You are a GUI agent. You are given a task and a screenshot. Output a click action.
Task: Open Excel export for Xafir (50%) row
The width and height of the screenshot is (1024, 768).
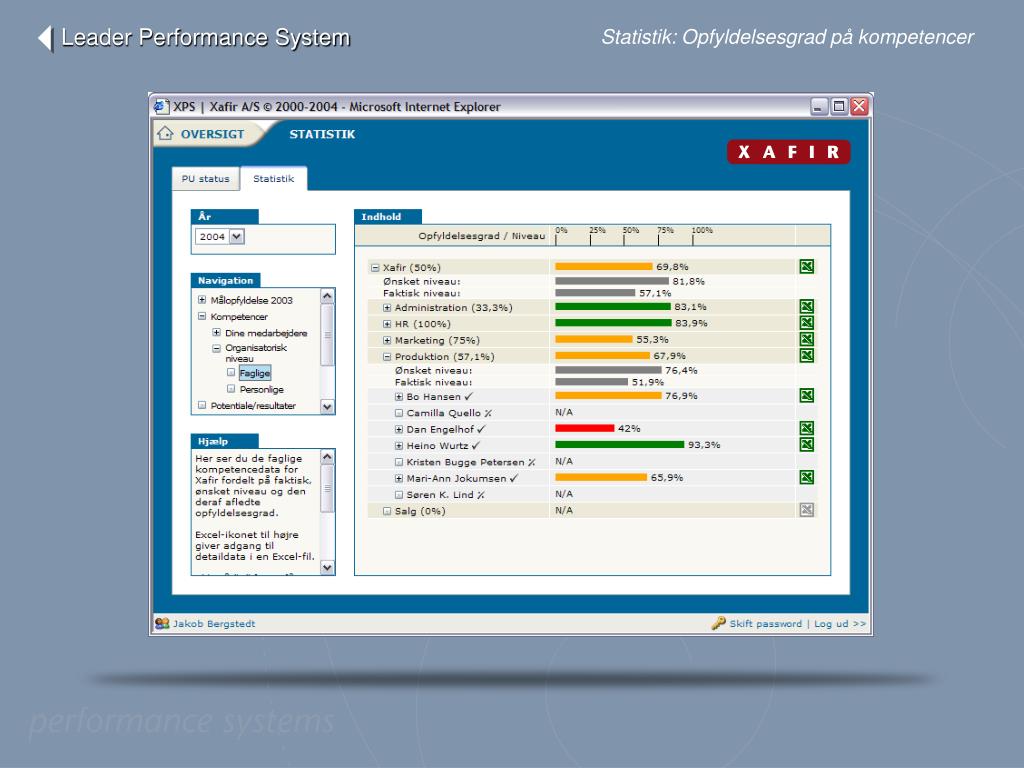tap(807, 266)
